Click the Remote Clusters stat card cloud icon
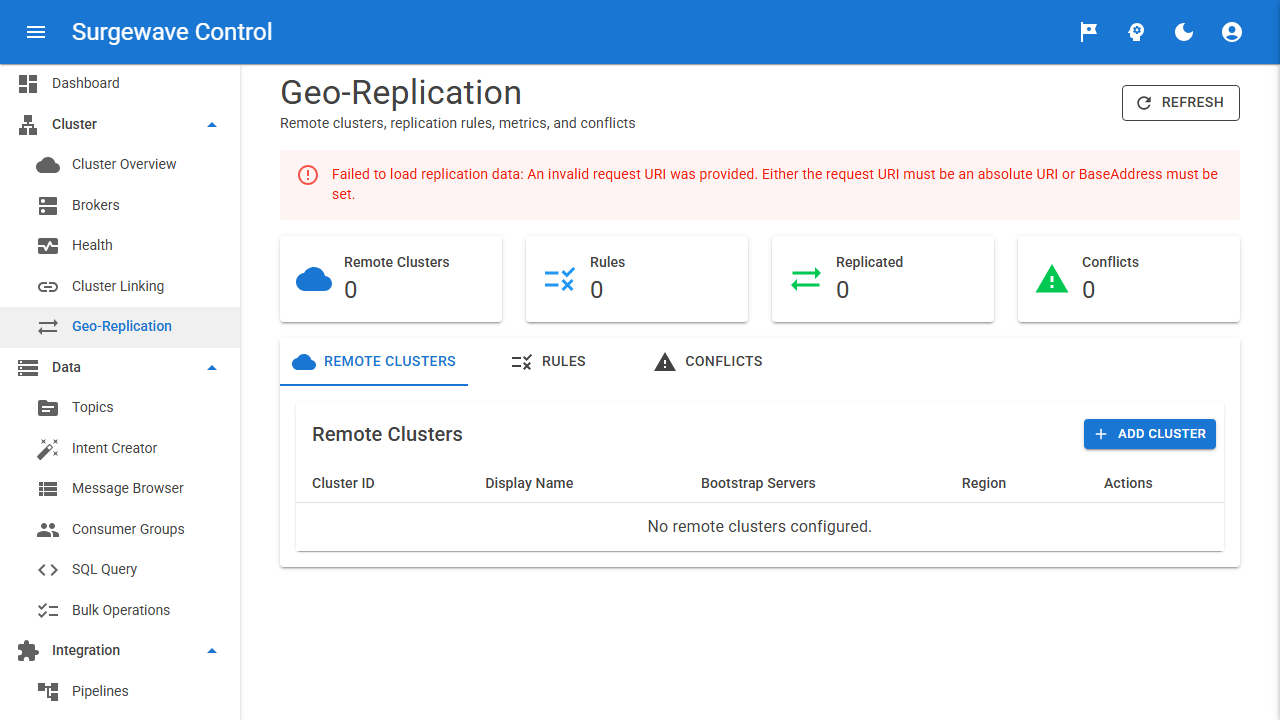This screenshot has width=1280, height=720. 314,279
